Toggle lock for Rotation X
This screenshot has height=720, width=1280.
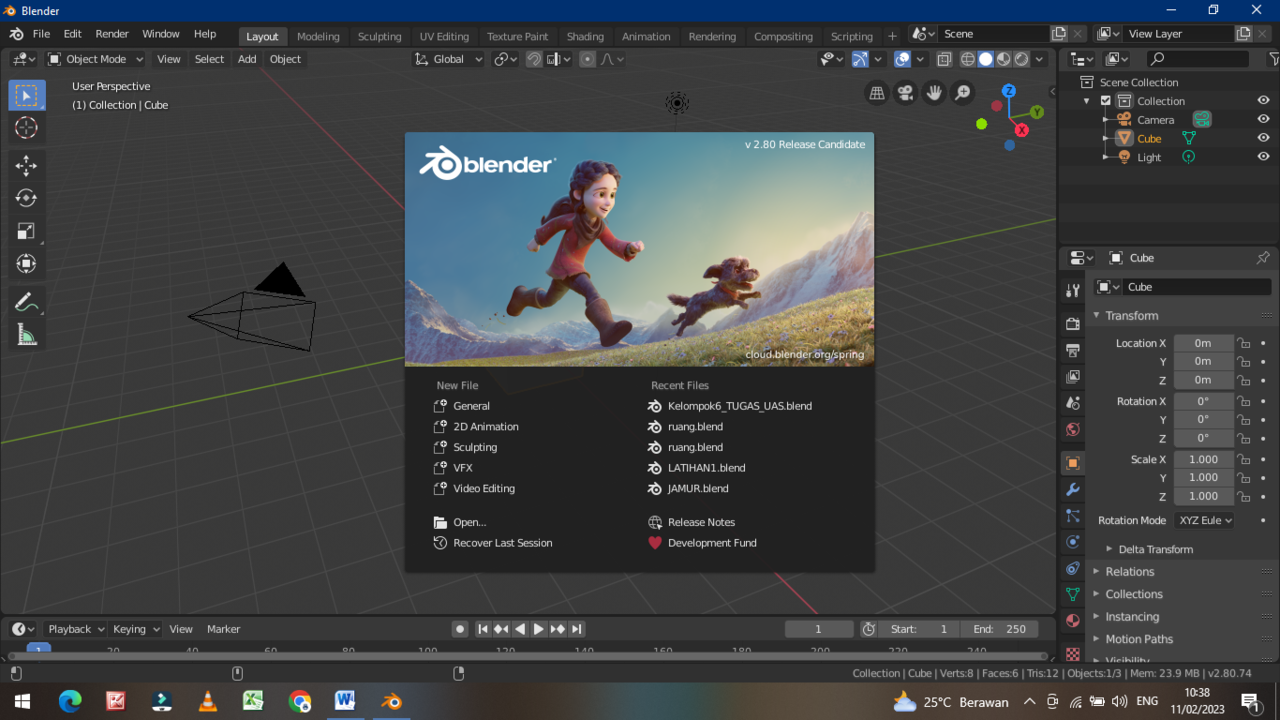click(1244, 401)
